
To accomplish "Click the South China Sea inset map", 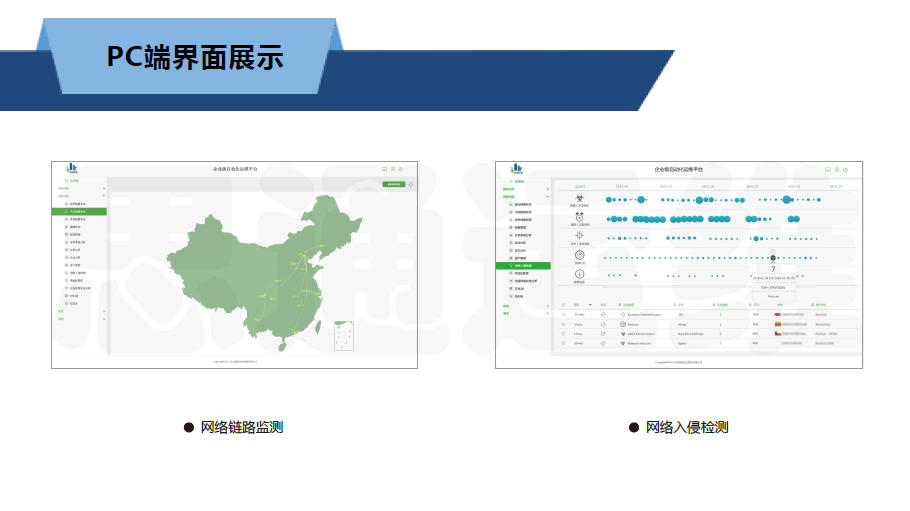I will [343, 335].
